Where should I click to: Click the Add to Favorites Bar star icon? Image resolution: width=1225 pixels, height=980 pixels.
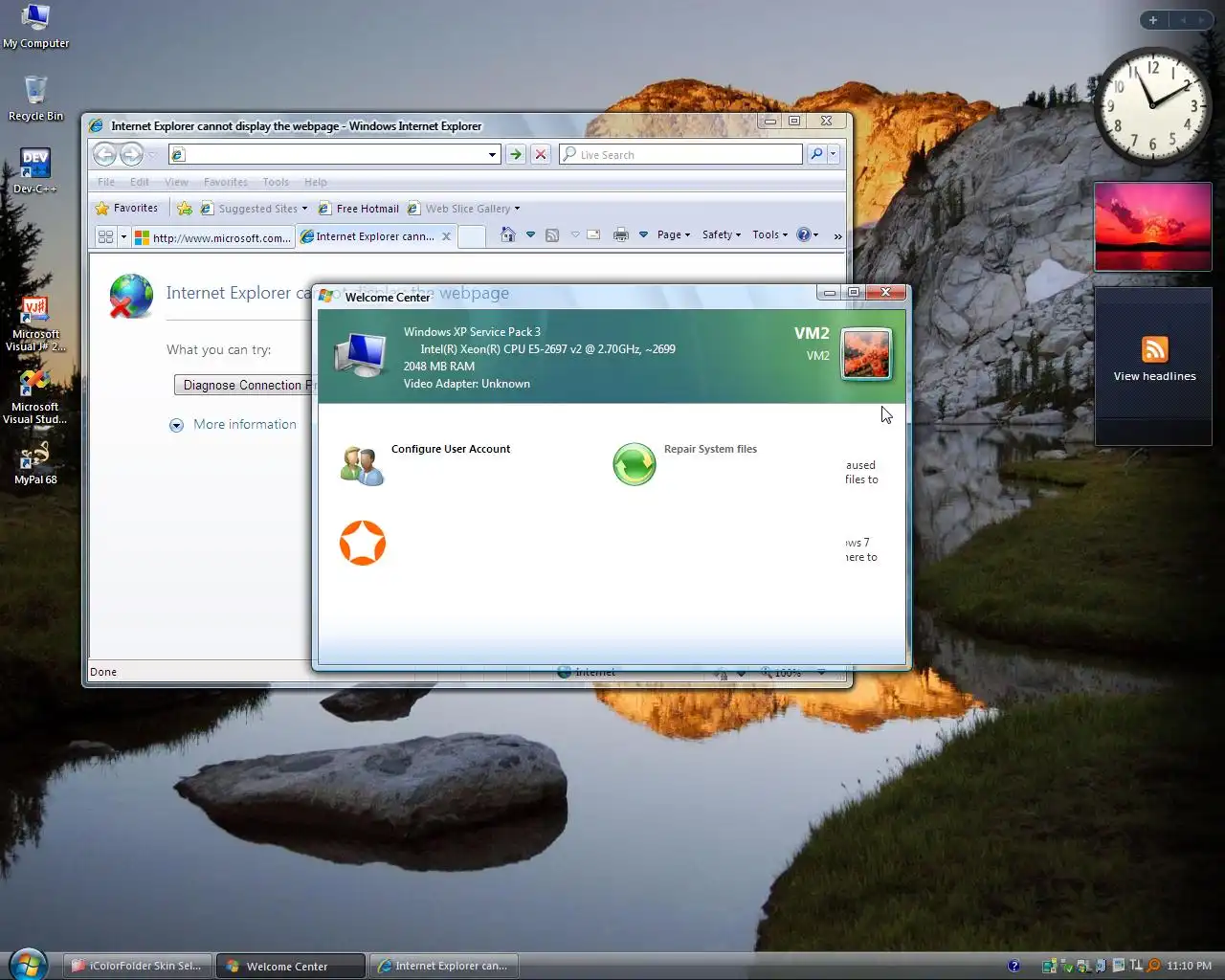[185, 208]
